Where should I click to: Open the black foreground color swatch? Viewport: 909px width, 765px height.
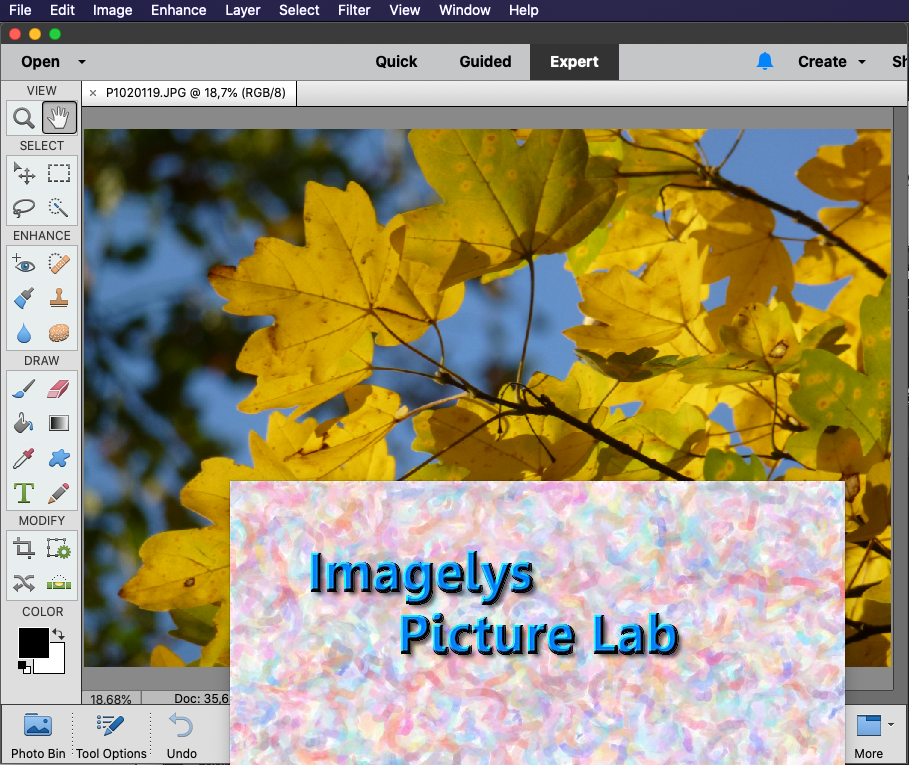33,643
